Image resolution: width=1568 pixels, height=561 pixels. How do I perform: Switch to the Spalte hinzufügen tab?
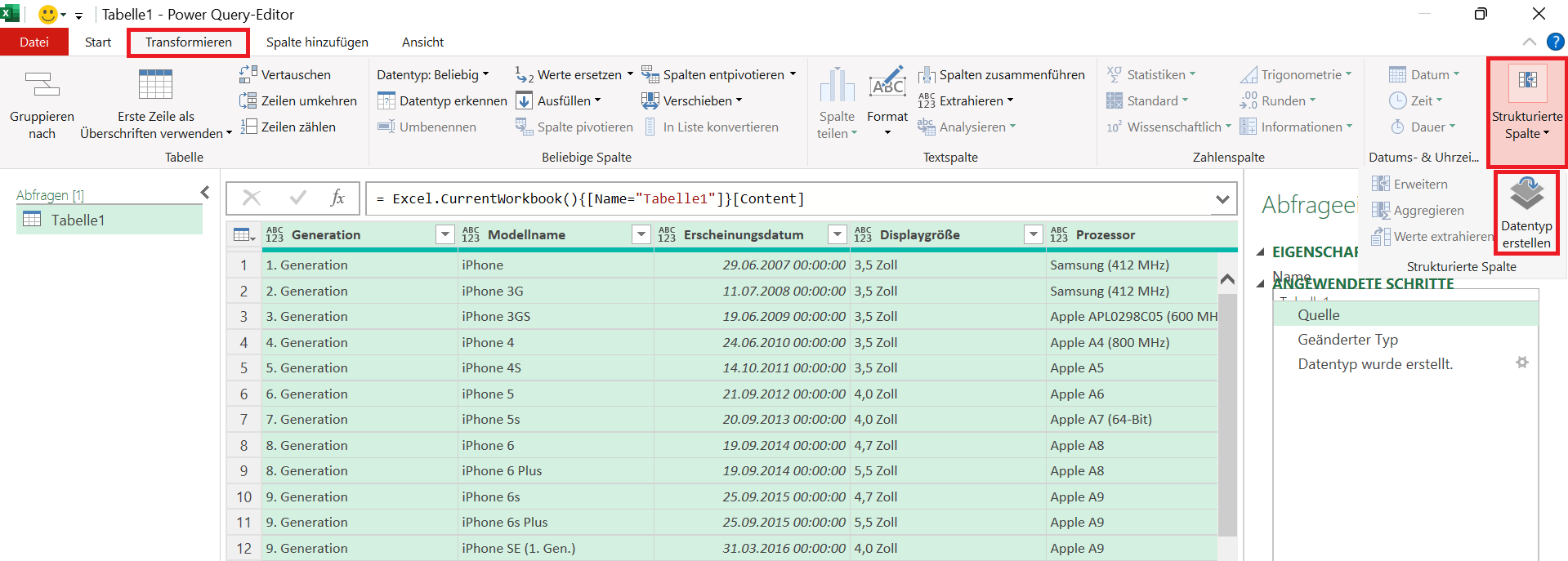pyautogui.click(x=317, y=42)
